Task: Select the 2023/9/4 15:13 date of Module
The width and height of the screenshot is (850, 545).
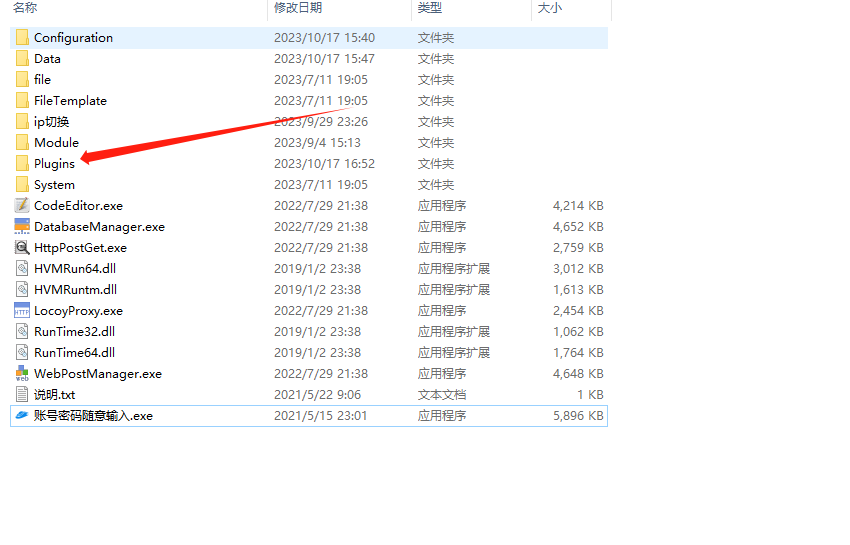Action: tap(317, 143)
